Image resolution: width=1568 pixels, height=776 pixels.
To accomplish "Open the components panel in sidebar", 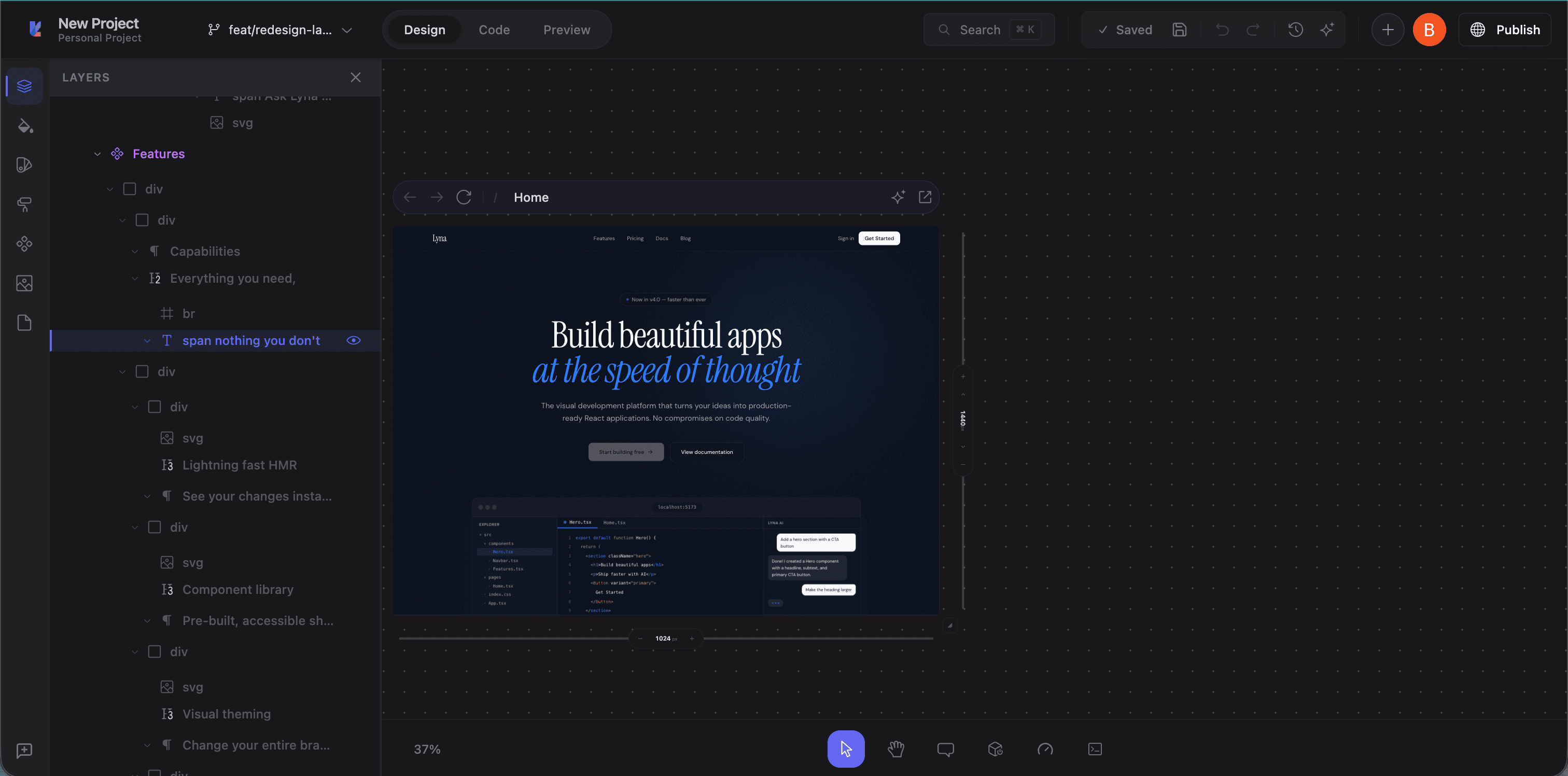I will [24, 244].
